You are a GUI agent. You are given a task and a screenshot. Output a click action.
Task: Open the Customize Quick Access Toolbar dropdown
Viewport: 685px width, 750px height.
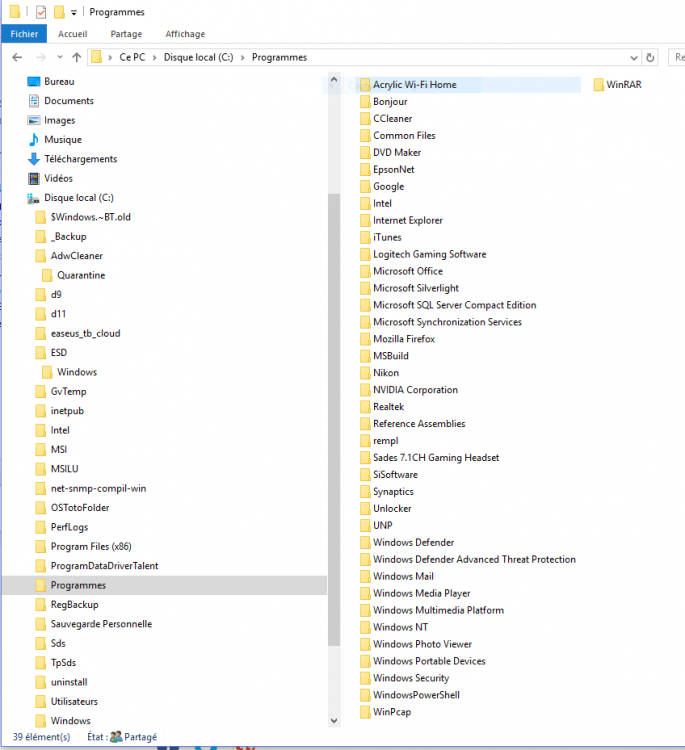click(x=74, y=12)
